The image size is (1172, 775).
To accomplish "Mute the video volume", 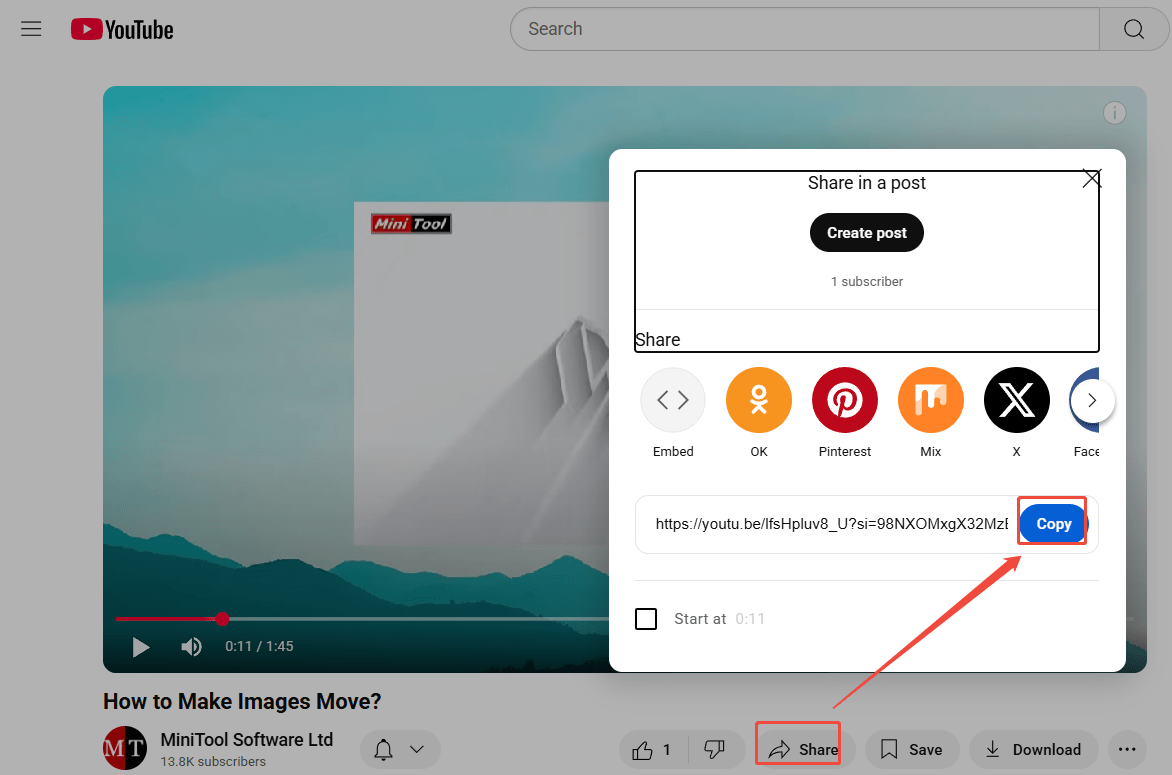I will coord(190,647).
